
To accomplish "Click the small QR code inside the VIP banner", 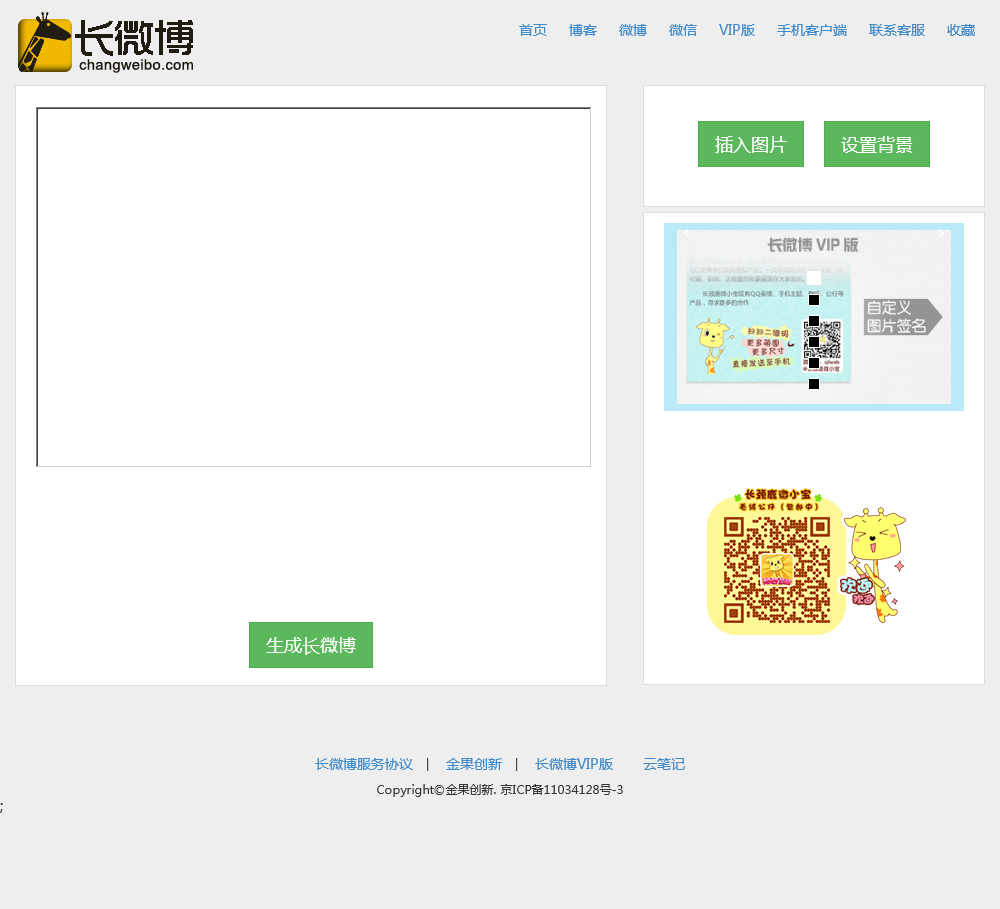I will pos(822,340).
